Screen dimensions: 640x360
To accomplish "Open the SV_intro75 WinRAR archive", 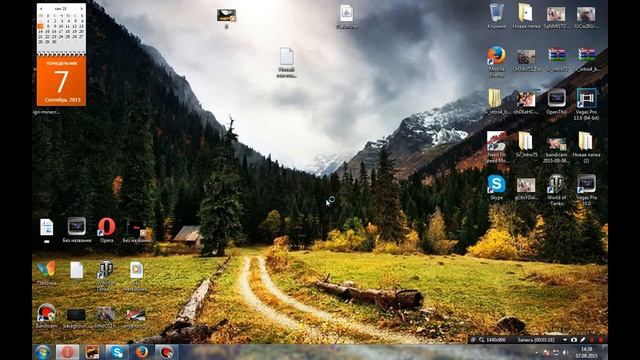I will (556, 55).
